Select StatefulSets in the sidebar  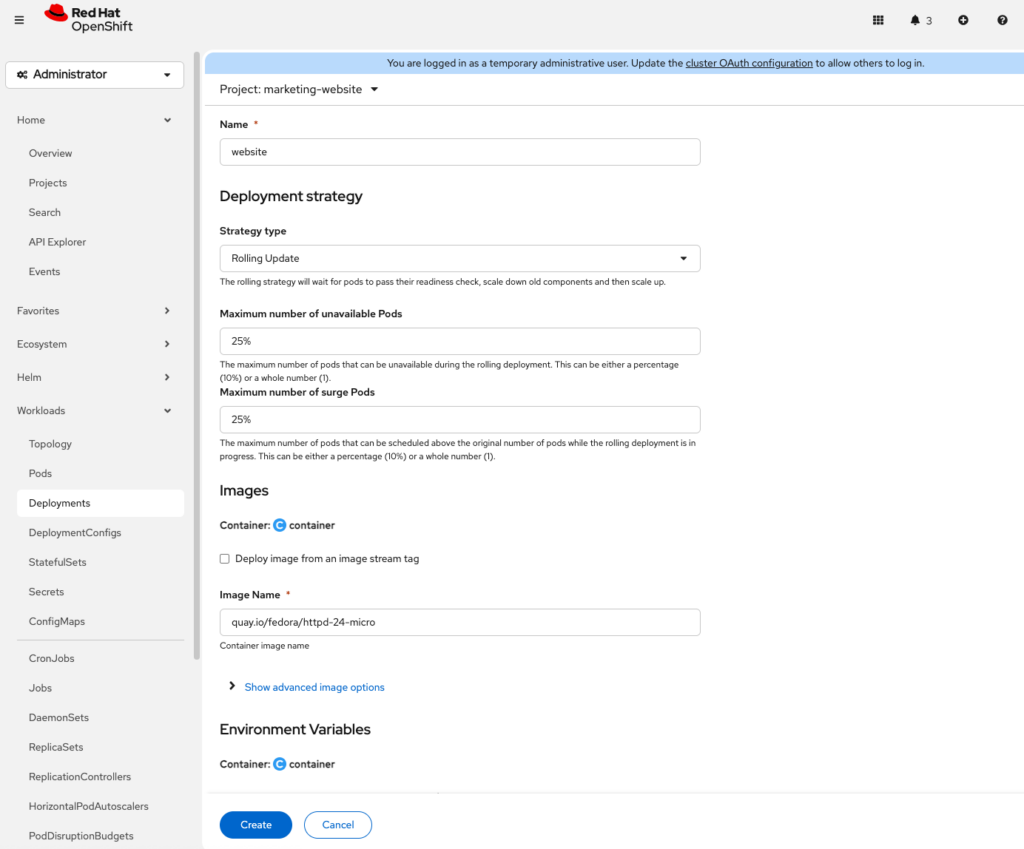click(x=57, y=562)
